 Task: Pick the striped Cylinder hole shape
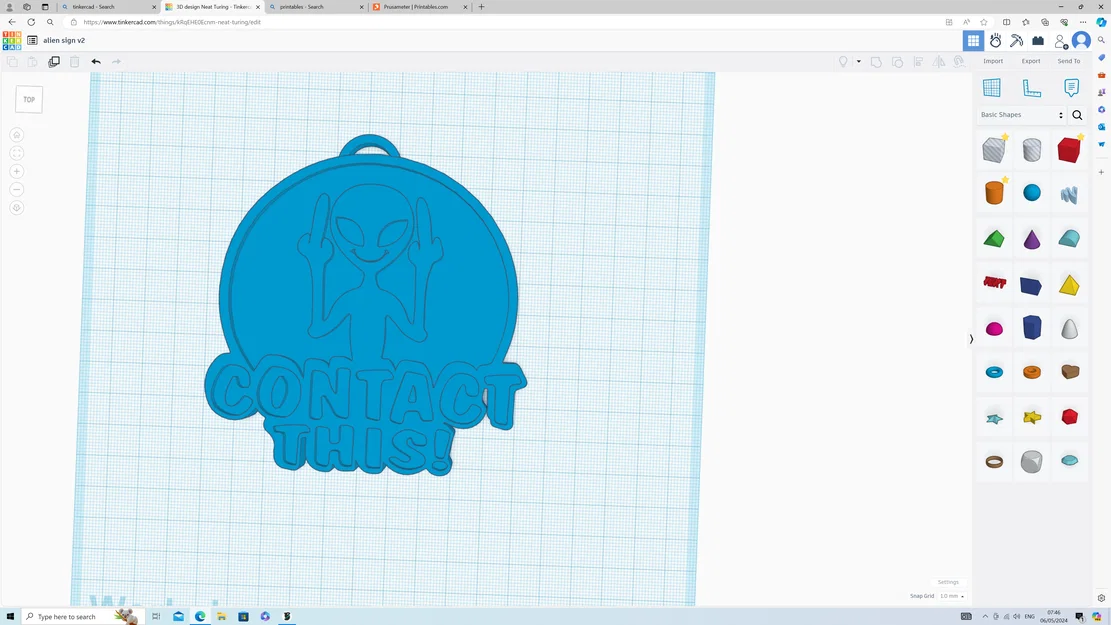pos(1032,150)
